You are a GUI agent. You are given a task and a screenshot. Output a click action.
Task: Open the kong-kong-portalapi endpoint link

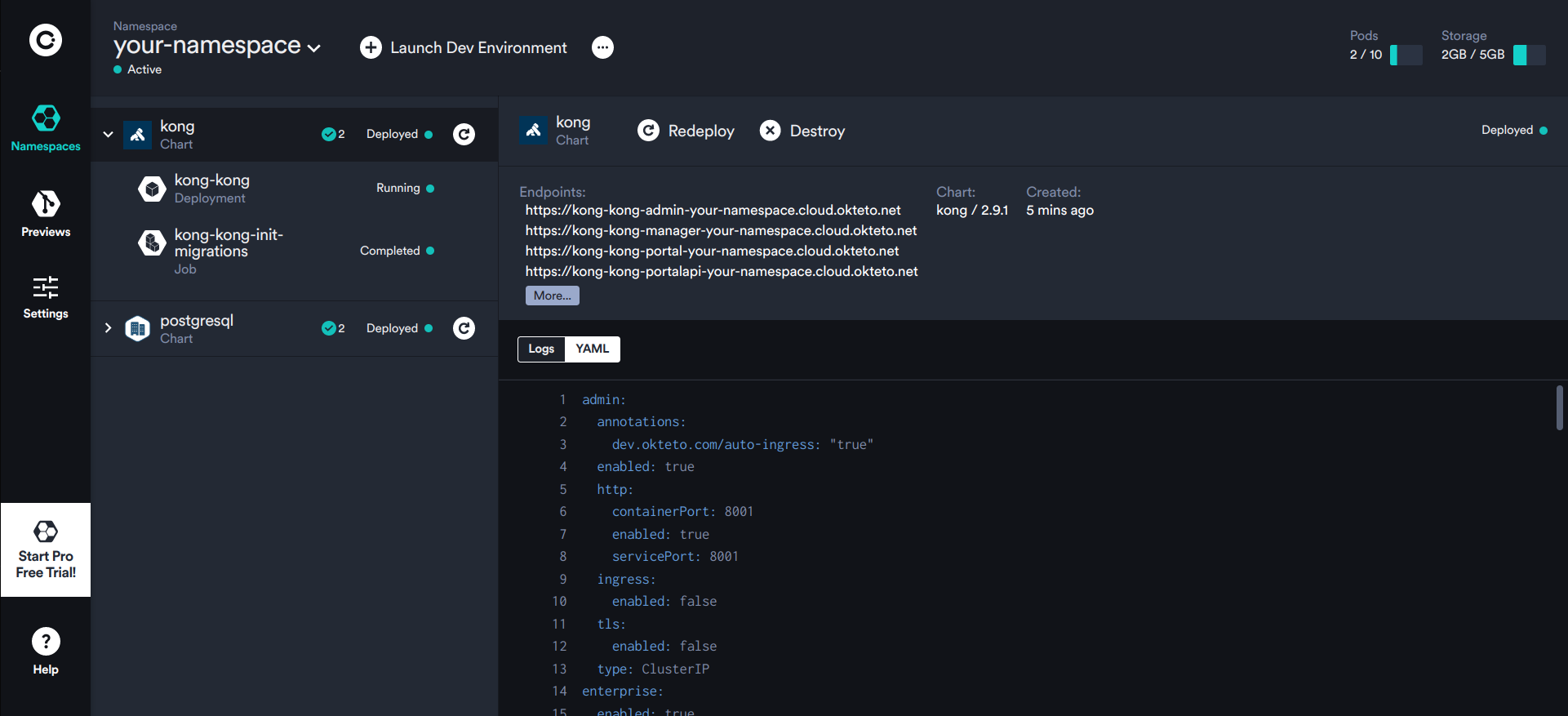[722, 271]
